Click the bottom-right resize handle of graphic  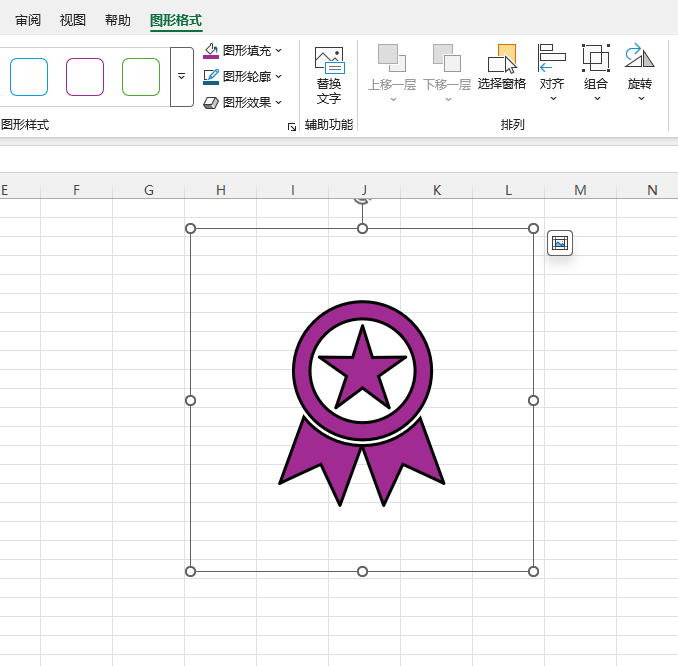click(534, 572)
